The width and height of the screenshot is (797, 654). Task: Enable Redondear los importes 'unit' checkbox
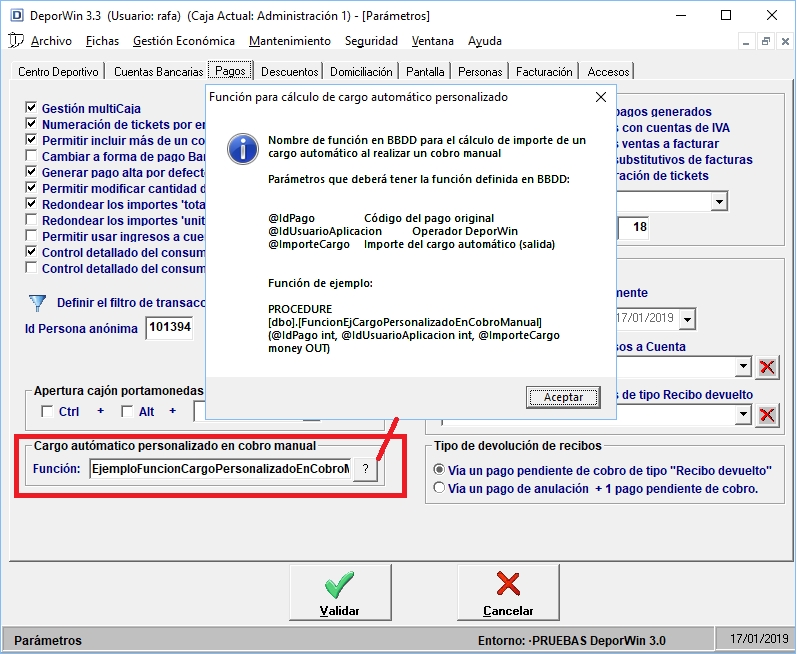(31, 220)
